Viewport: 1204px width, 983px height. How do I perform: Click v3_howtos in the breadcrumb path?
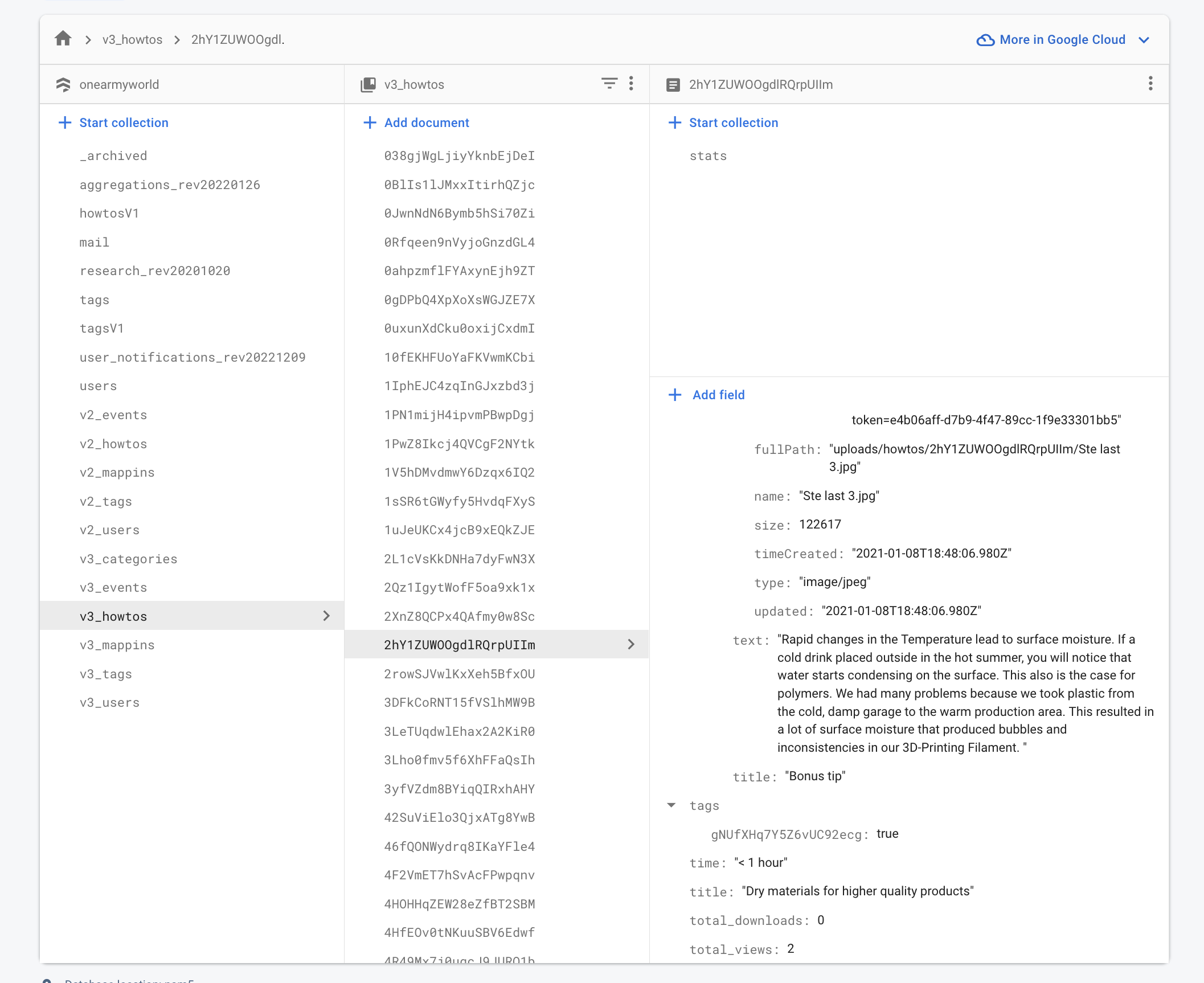[132, 39]
